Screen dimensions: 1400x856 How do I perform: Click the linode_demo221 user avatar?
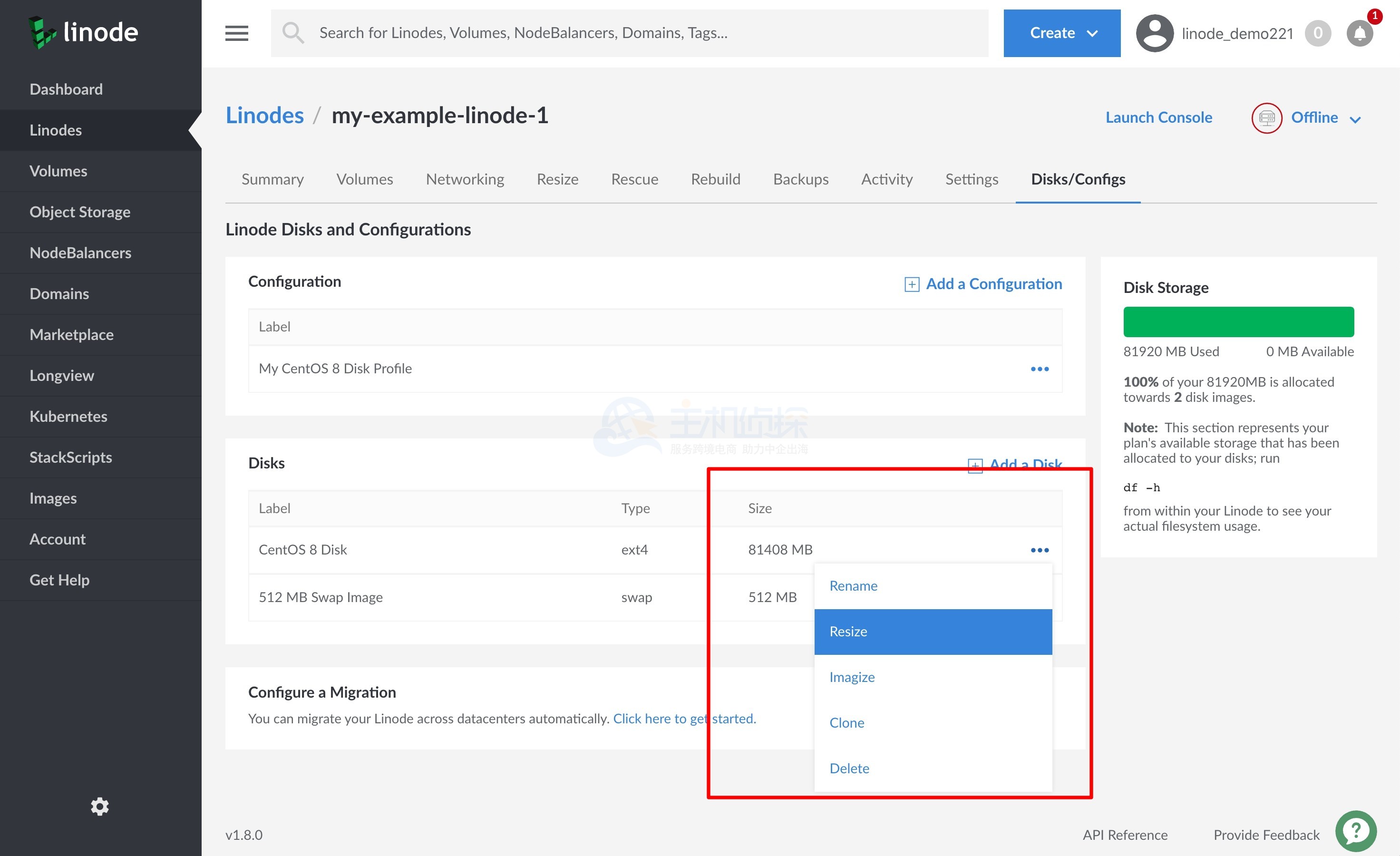1154,33
